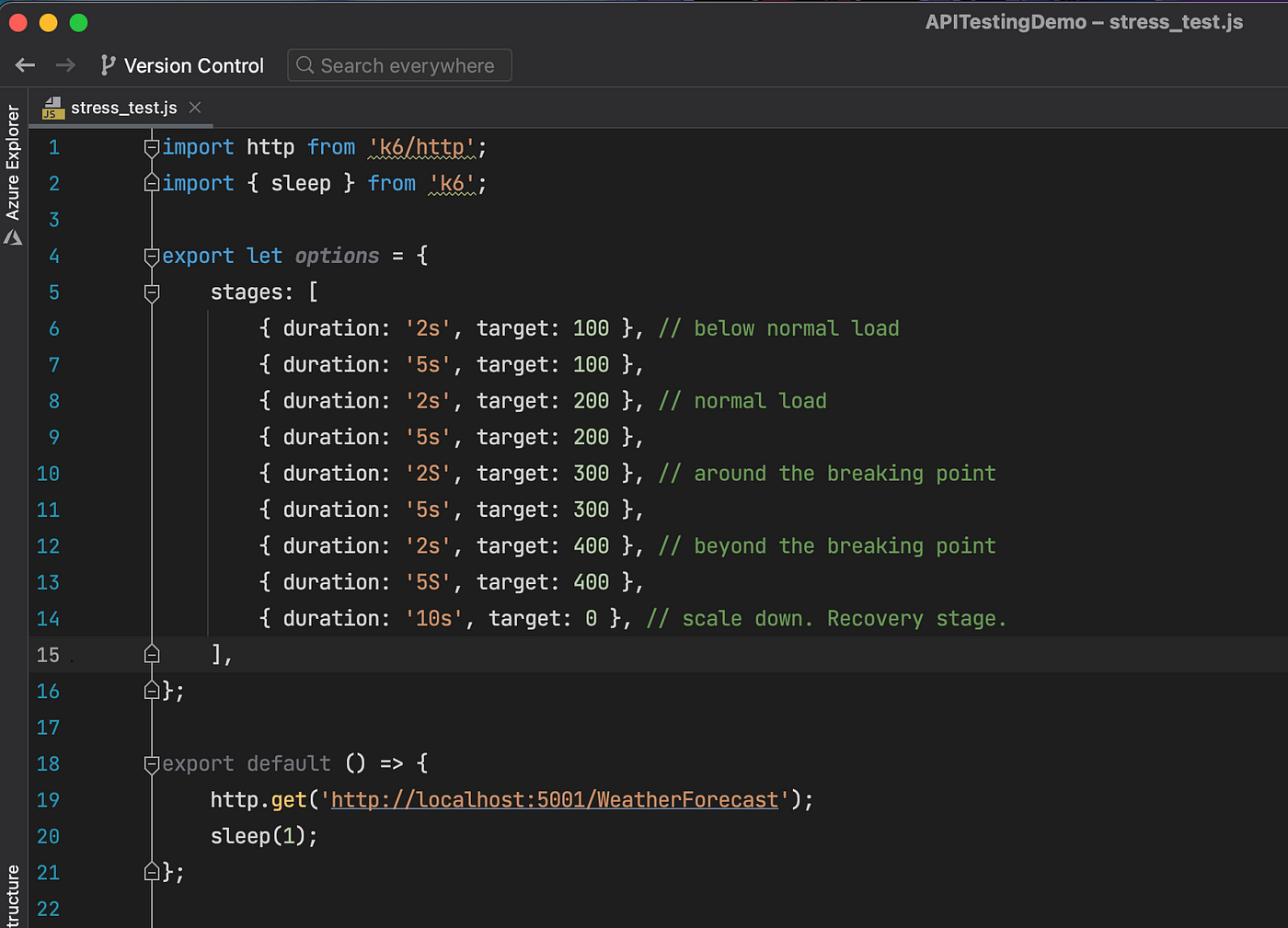Click the 'around the breaking point' comment
This screenshot has height=928, width=1288.
click(827, 474)
